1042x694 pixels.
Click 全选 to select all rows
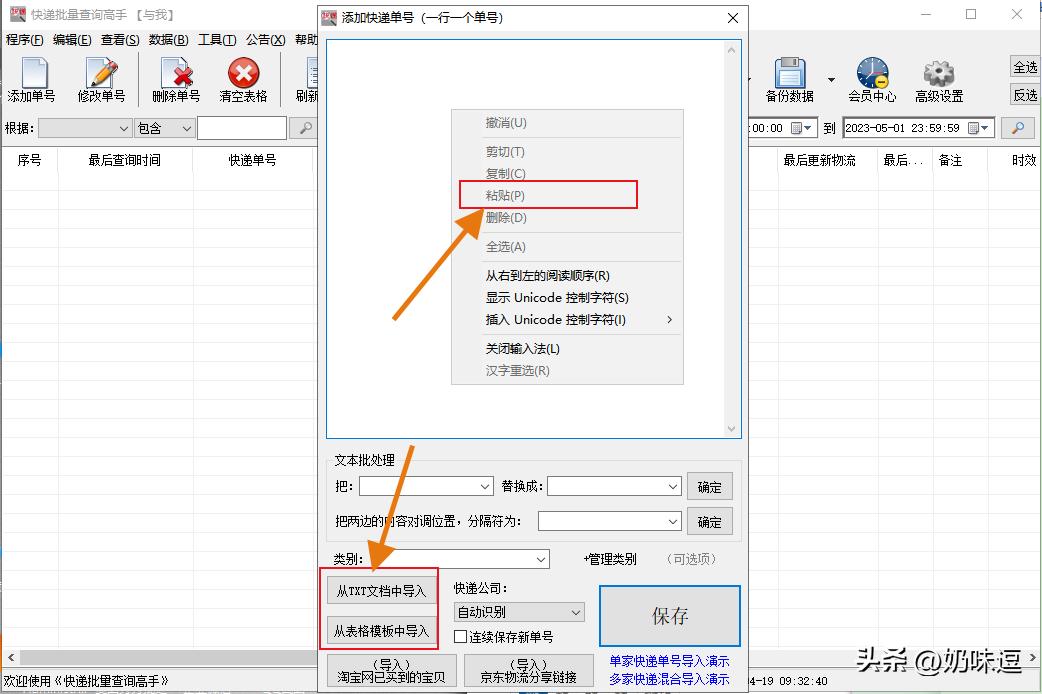coord(1025,67)
